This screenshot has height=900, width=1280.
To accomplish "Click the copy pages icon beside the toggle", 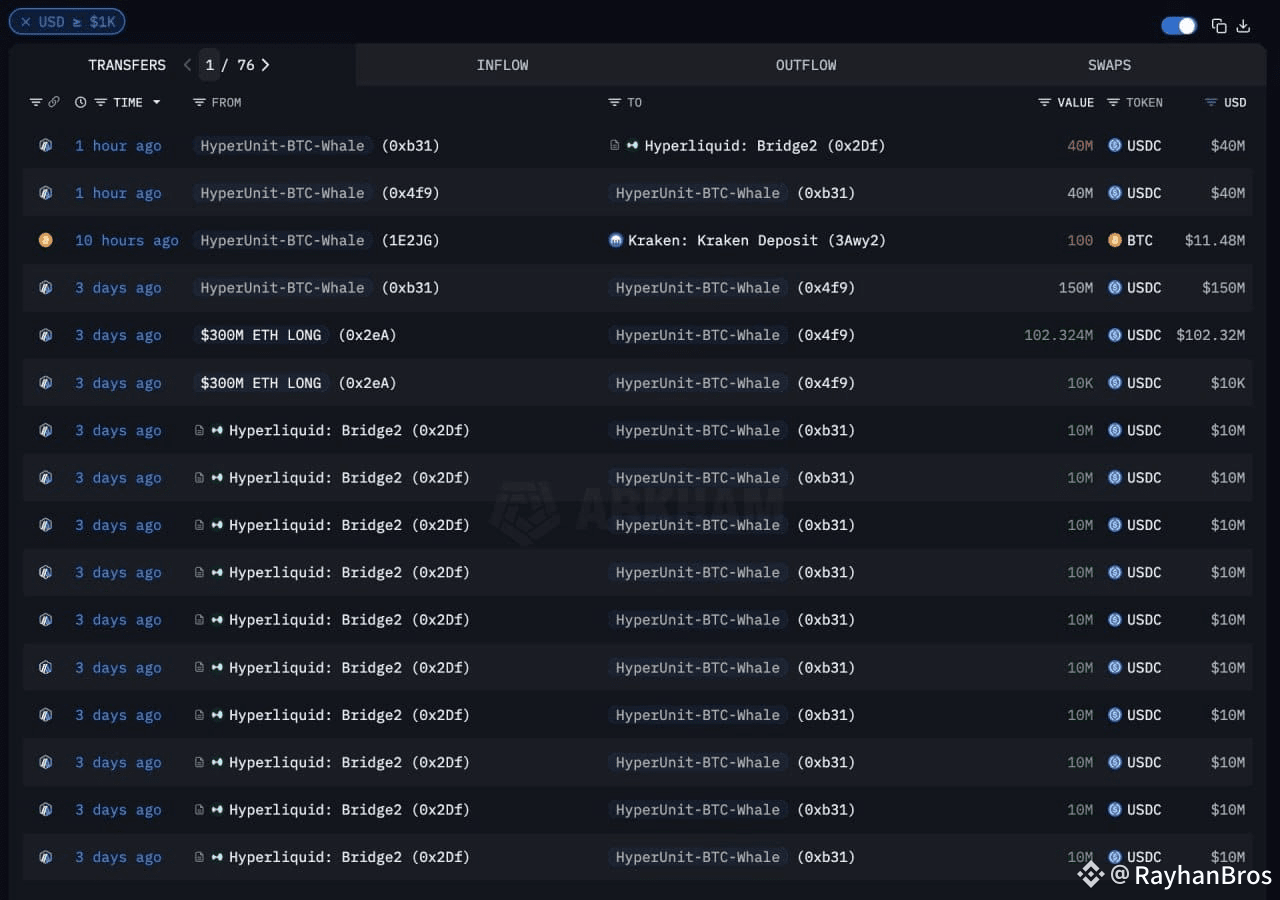I will point(1219,25).
